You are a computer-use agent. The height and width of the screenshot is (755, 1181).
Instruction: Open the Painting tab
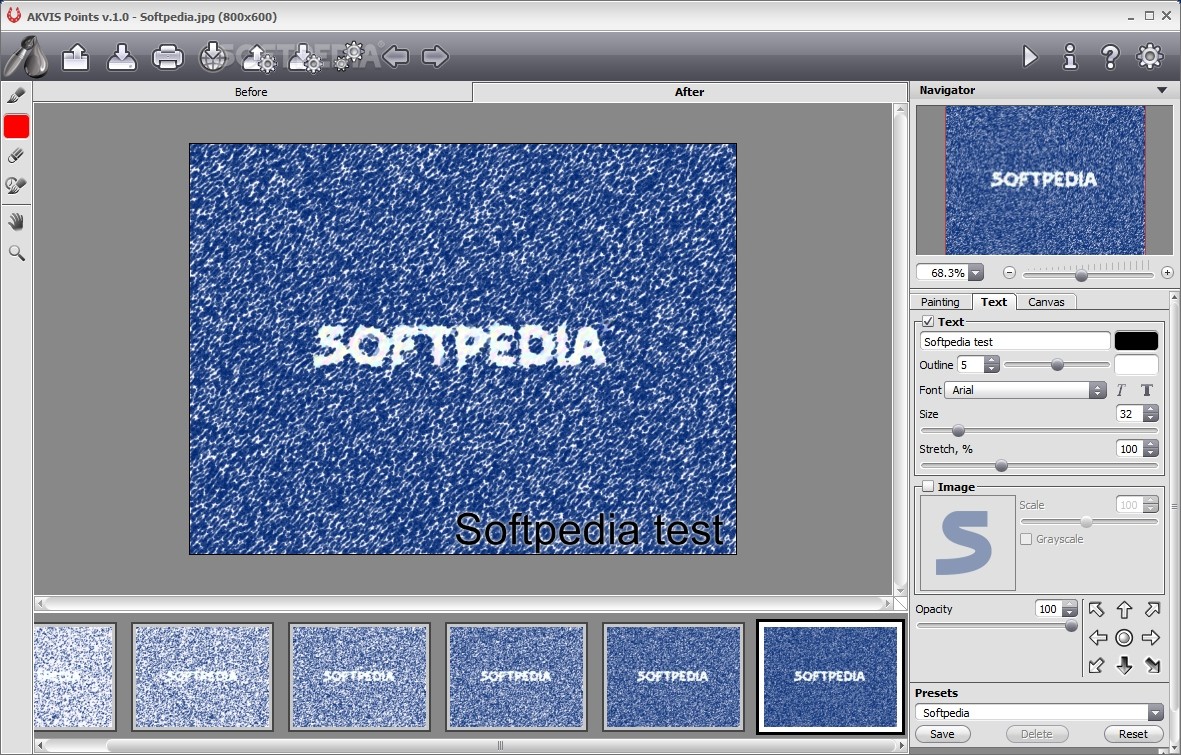940,302
